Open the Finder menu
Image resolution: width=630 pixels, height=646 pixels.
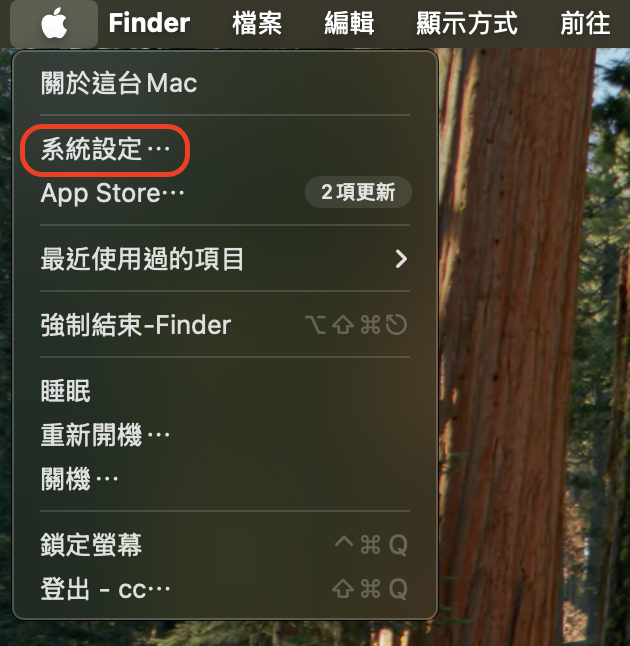[149, 23]
